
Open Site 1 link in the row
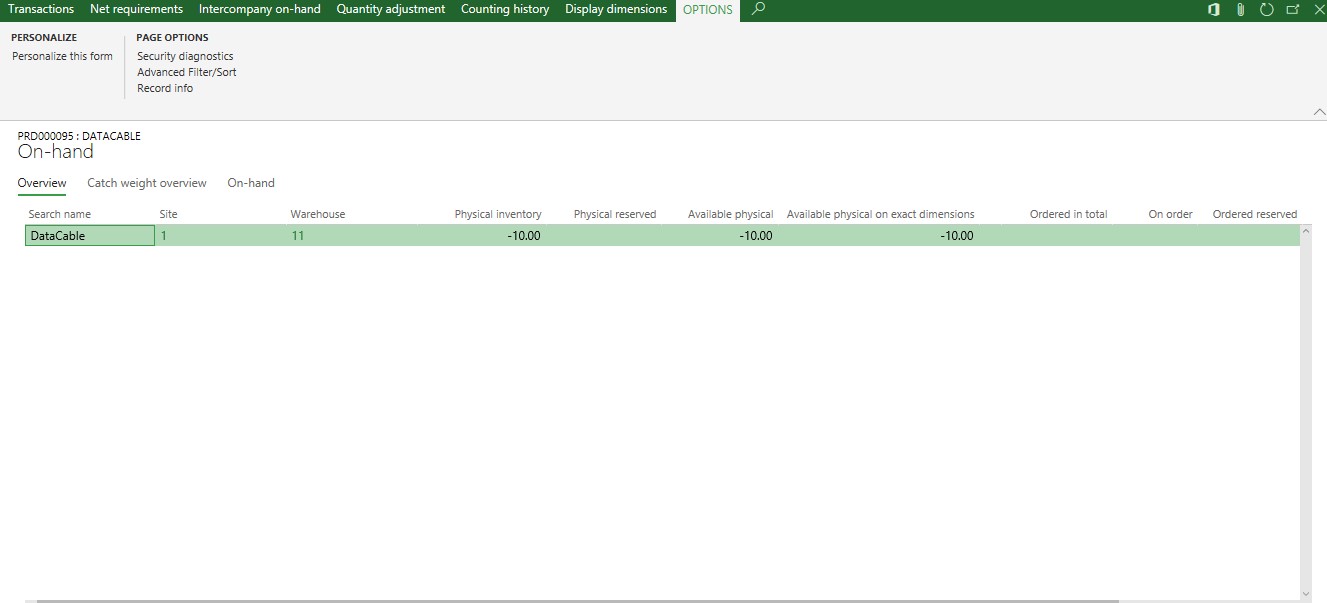(164, 236)
